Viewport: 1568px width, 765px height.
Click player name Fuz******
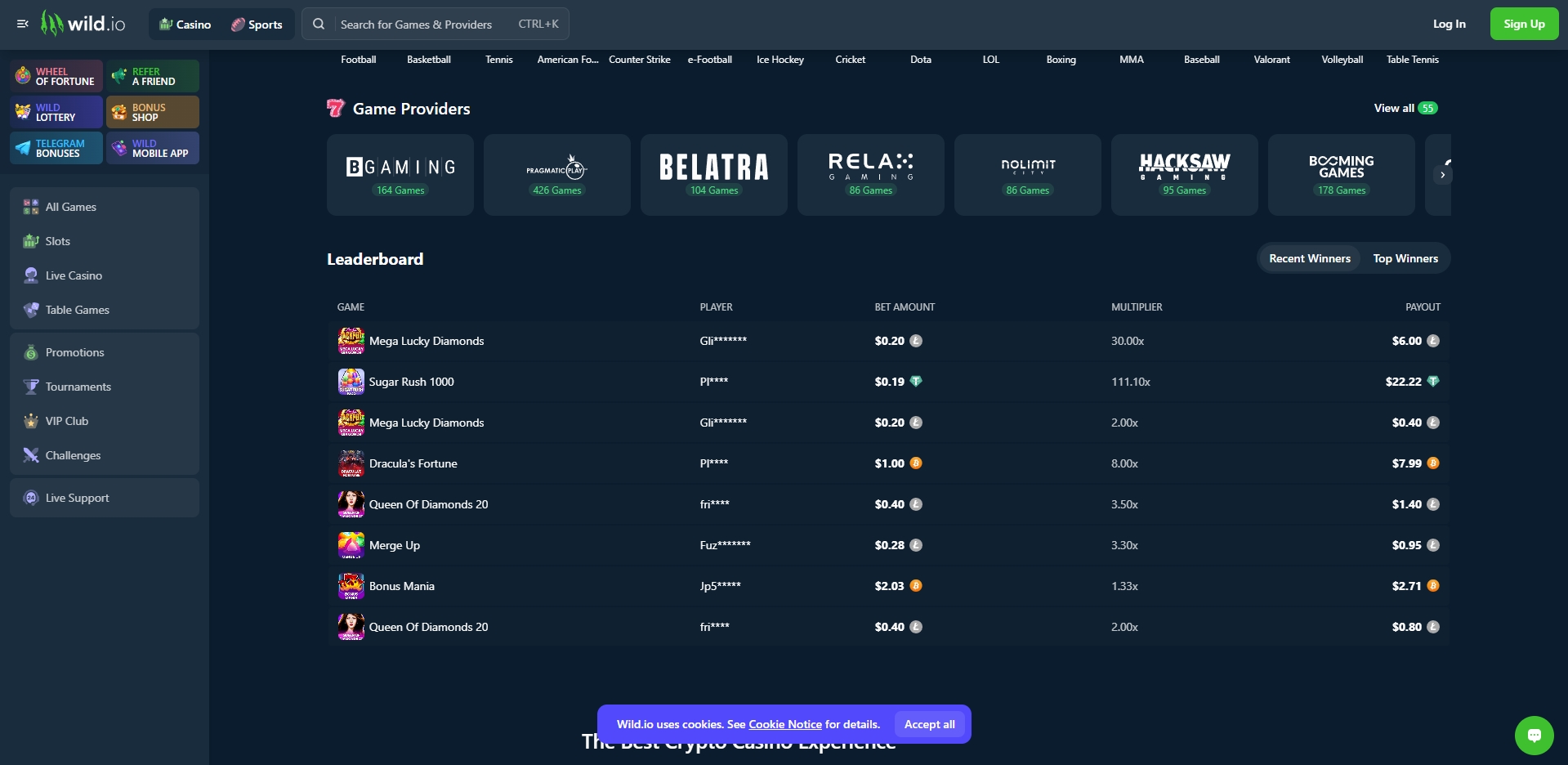(x=725, y=545)
